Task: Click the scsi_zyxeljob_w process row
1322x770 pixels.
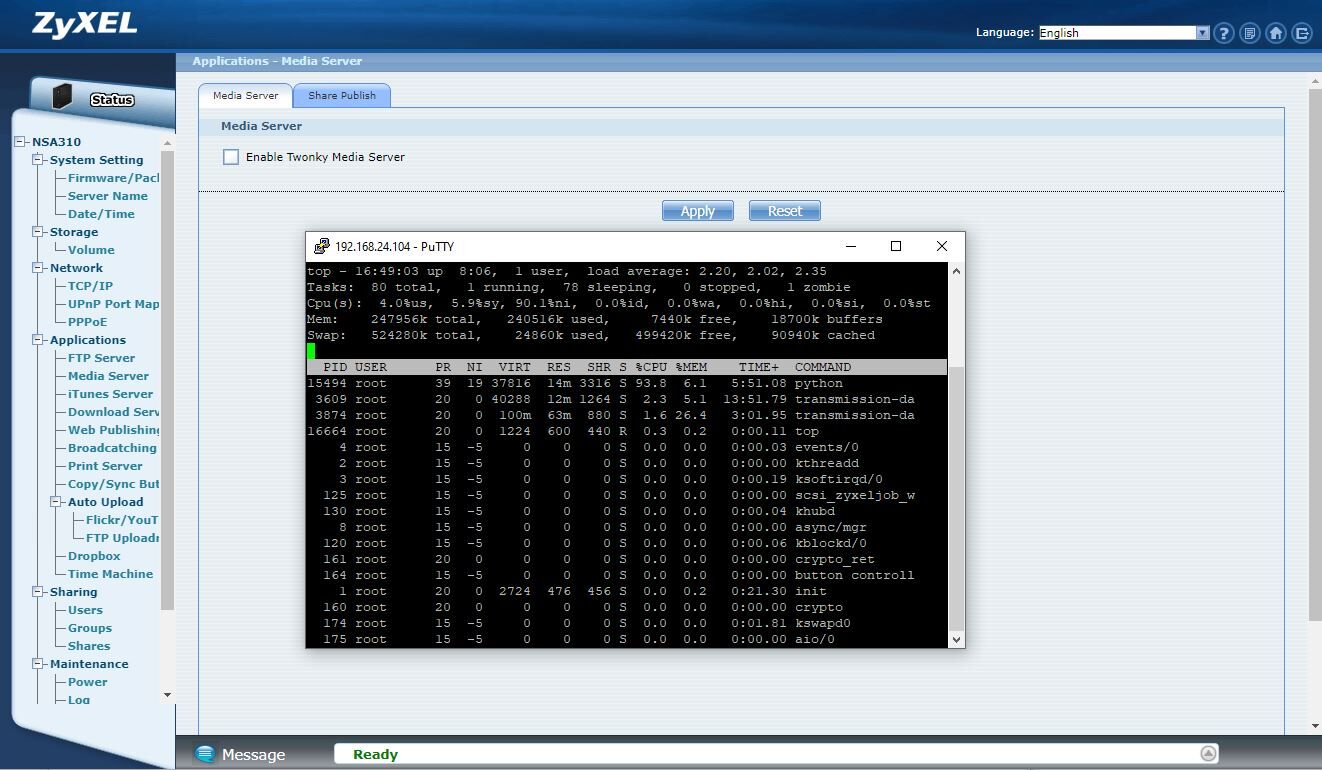Action: coord(626,495)
